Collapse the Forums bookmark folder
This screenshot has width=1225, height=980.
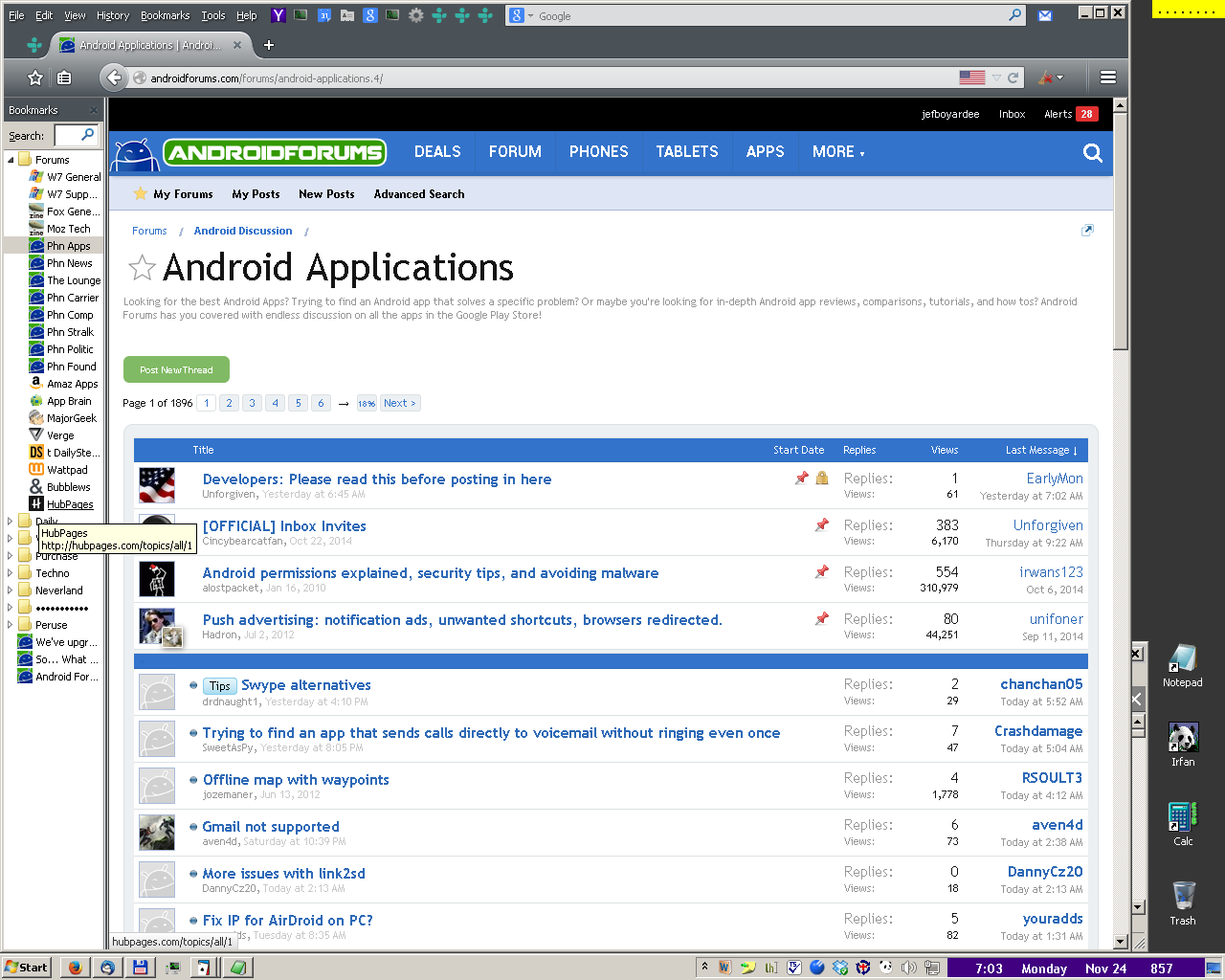(11, 160)
